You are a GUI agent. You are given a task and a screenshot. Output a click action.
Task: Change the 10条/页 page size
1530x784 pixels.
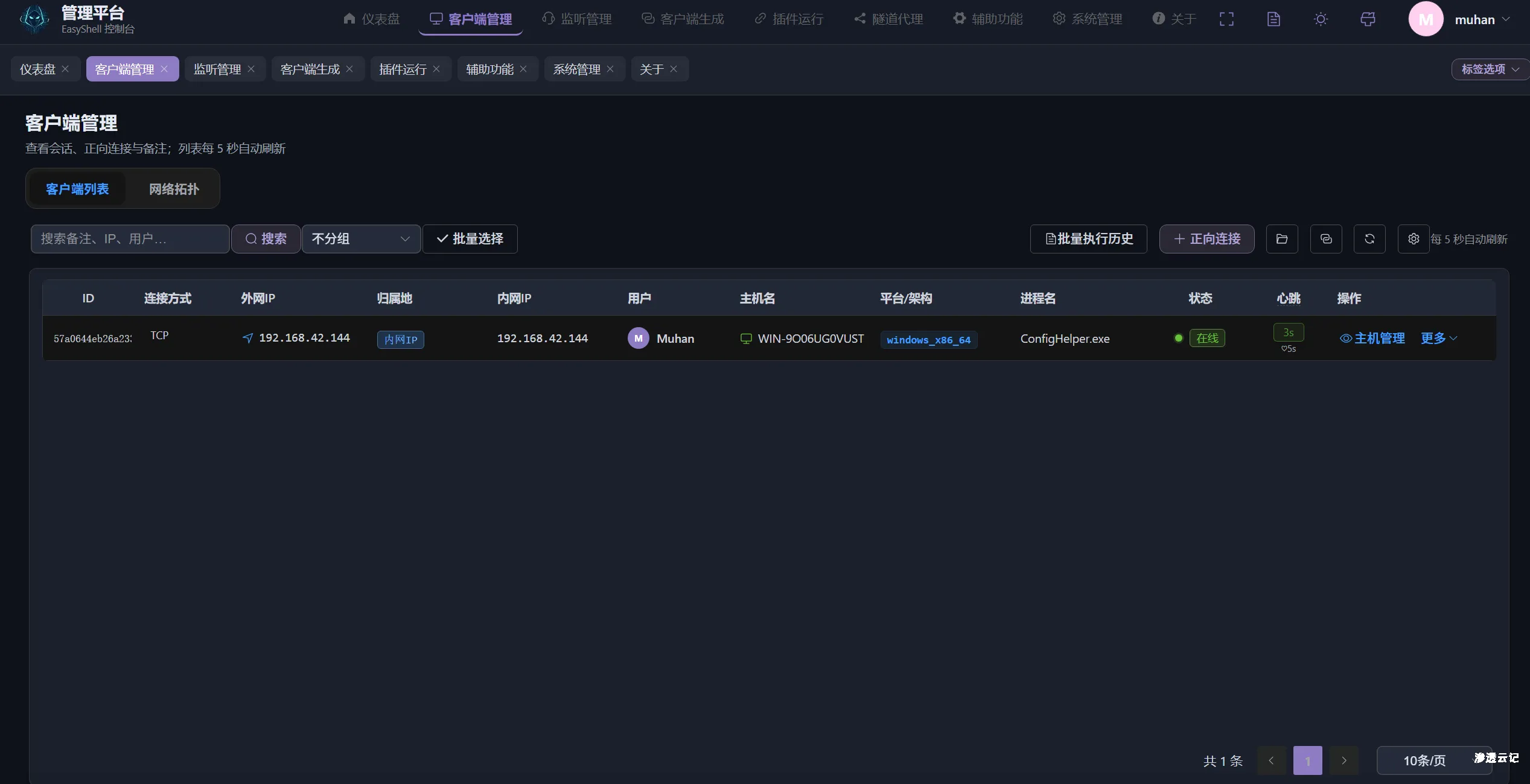(1434, 760)
